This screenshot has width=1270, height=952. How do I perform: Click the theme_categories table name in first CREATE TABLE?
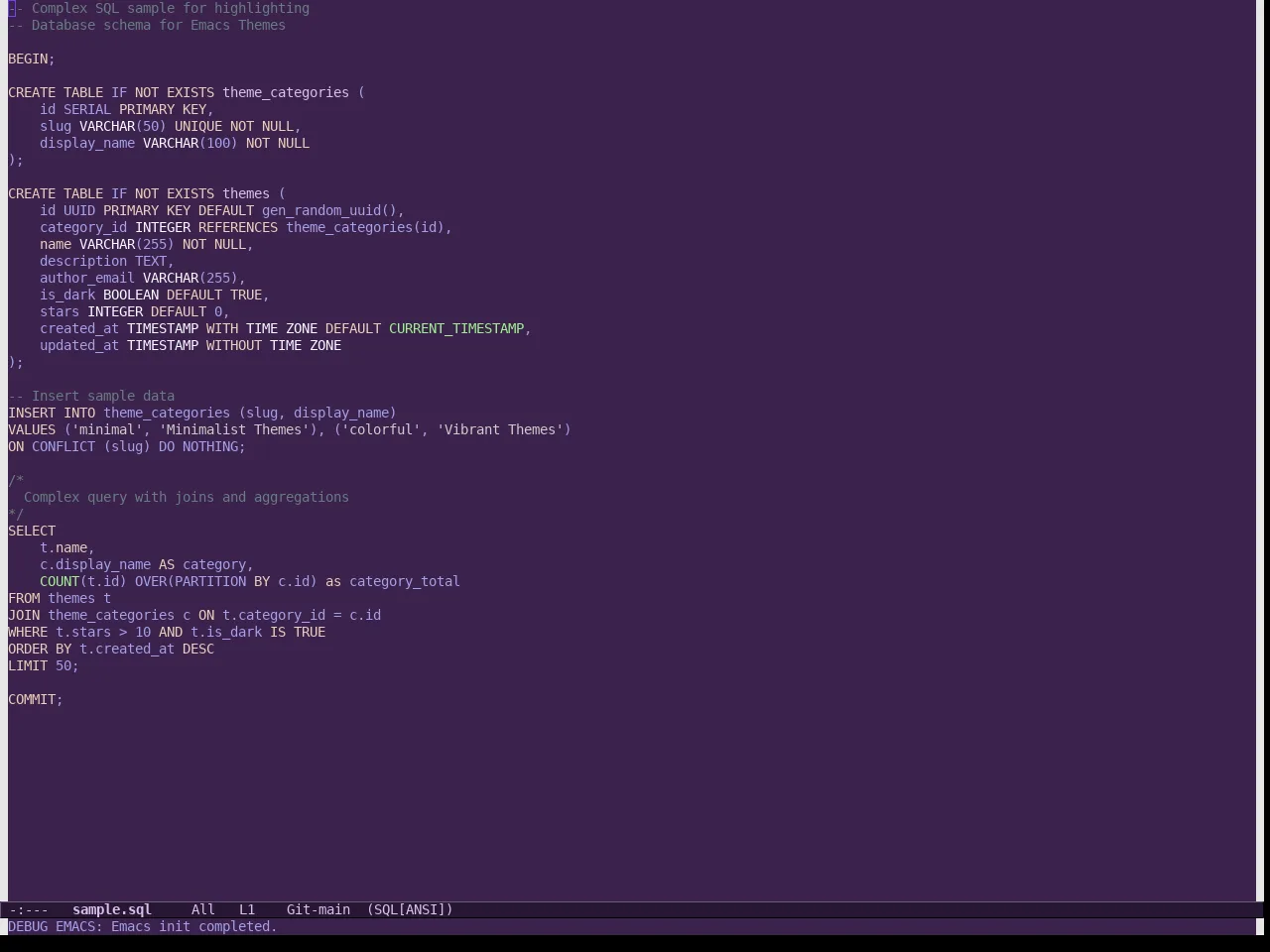pyautogui.click(x=286, y=92)
